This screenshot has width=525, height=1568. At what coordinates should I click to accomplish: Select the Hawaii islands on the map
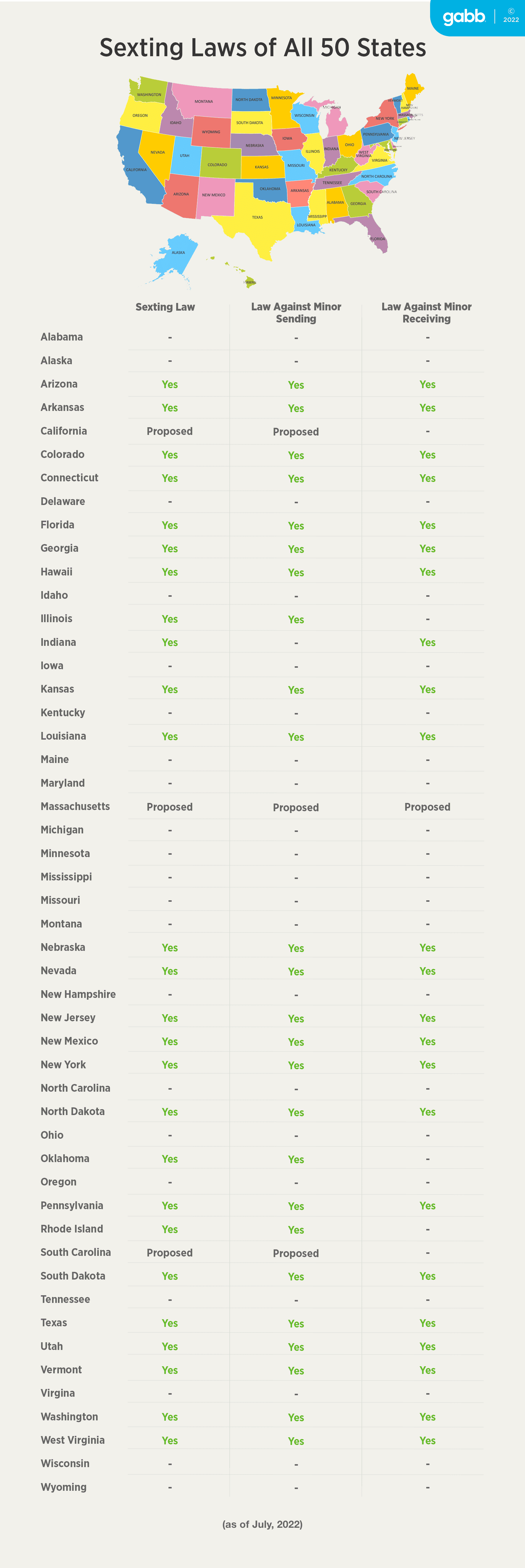point(249,280)
